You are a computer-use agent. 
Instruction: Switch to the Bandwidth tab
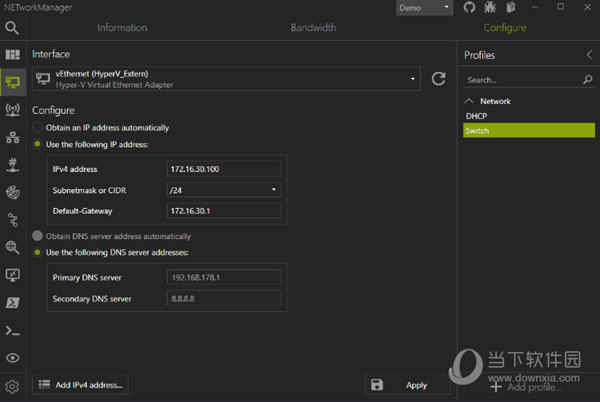click(313, 28)
